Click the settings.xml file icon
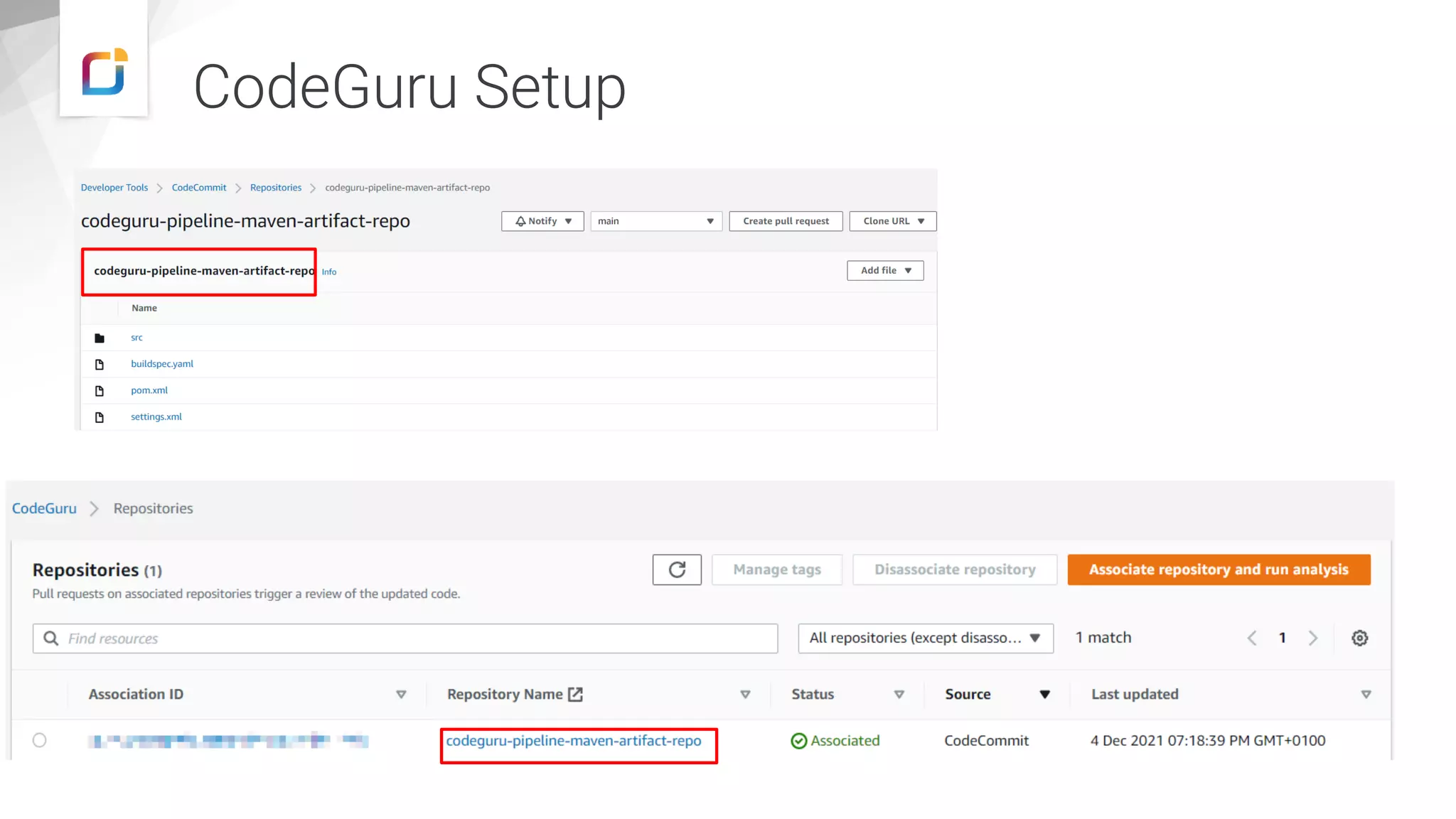This screenshot has height=819, width=1456. 100,417
